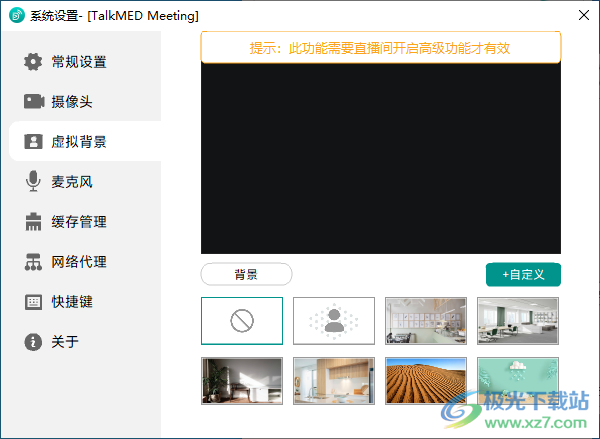Click the orange 提示 notice banner
The height and width of the screenshot is (439, 600).
[x=381, y=48]
